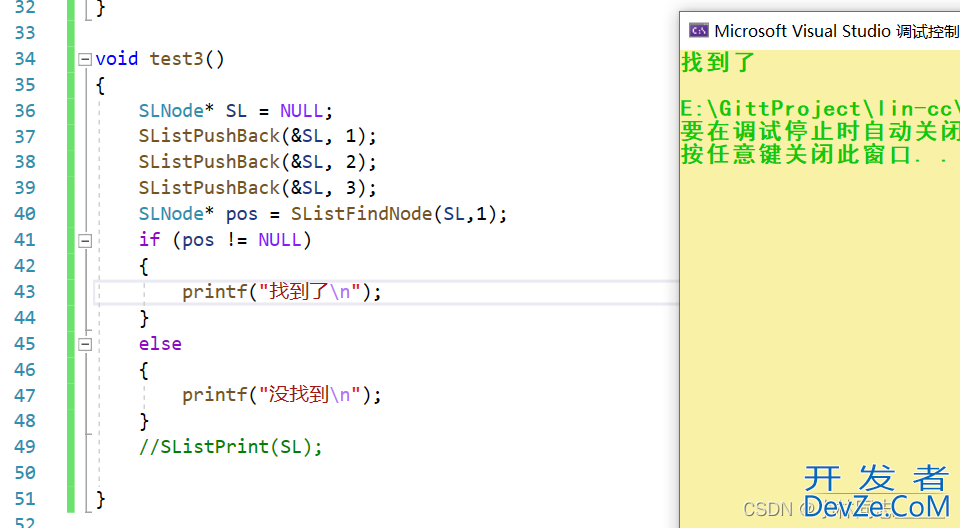Click line number 51 in the gutter
Viewport: 960px width, 528px height.
25,499
